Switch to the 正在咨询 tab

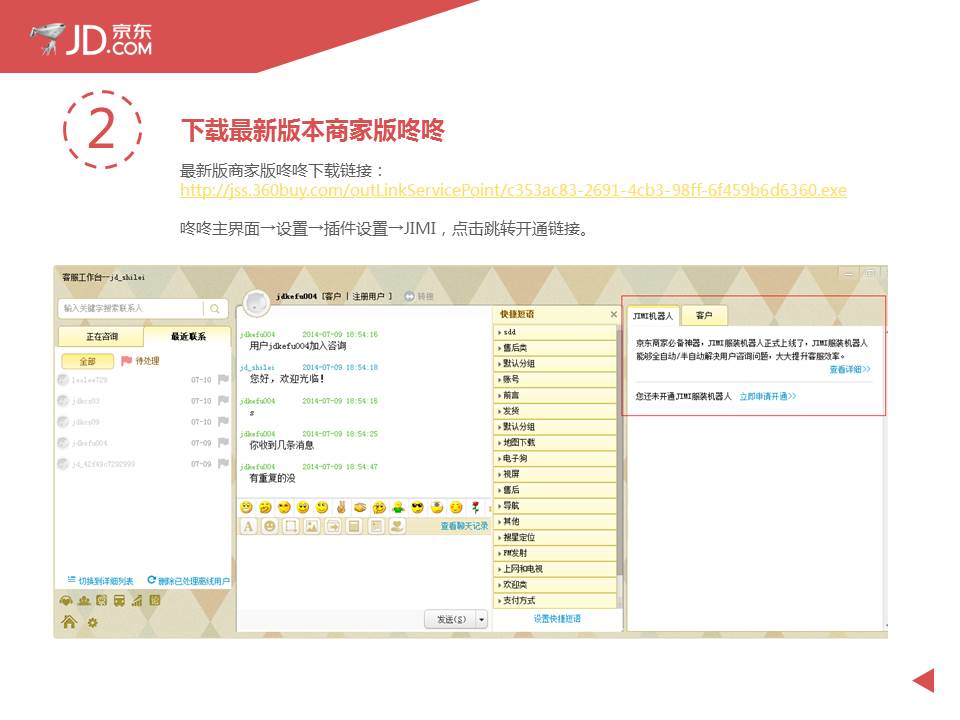(x=102, y=337)
